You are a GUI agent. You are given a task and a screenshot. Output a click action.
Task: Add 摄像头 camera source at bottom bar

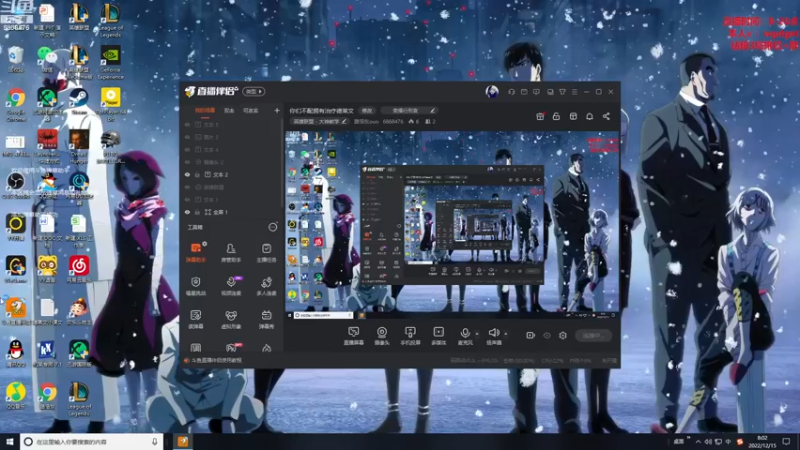382,336
